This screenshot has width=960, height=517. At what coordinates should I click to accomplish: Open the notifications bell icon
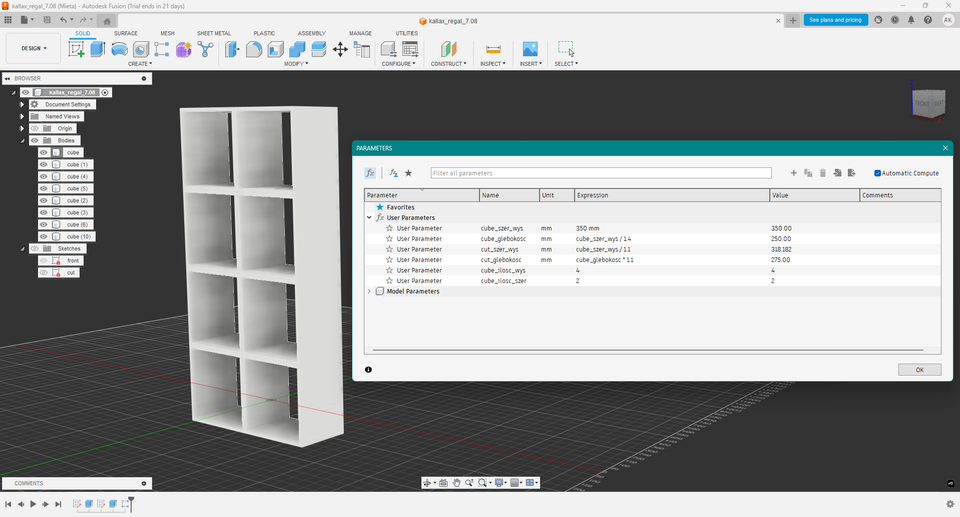point(911,20)
